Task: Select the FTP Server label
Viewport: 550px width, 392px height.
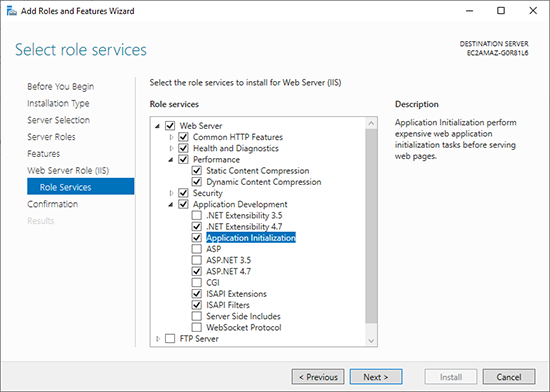Action: pyautogui.click(x=199, y=339)
